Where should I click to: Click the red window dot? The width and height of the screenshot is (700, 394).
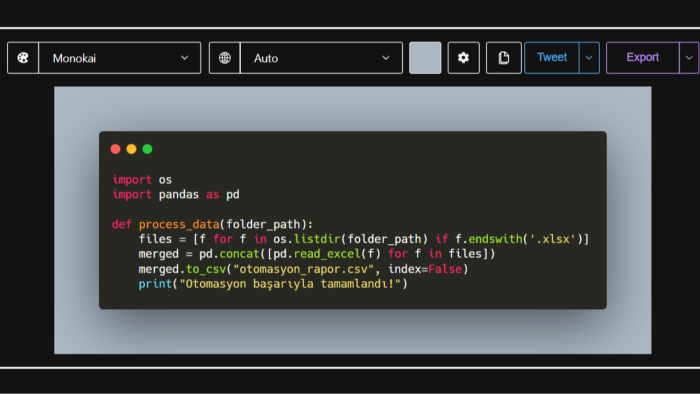[116, 149]
